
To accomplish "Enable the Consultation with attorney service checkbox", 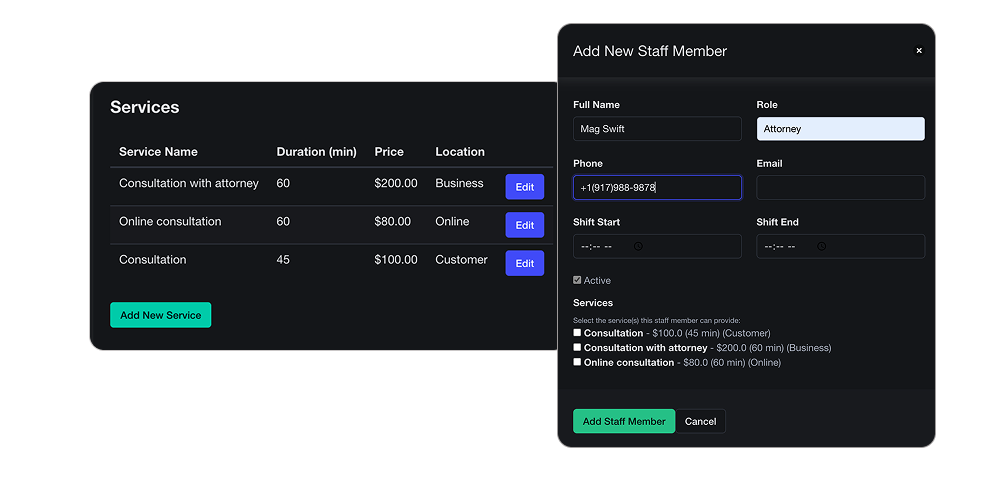I will click(577, 348).
